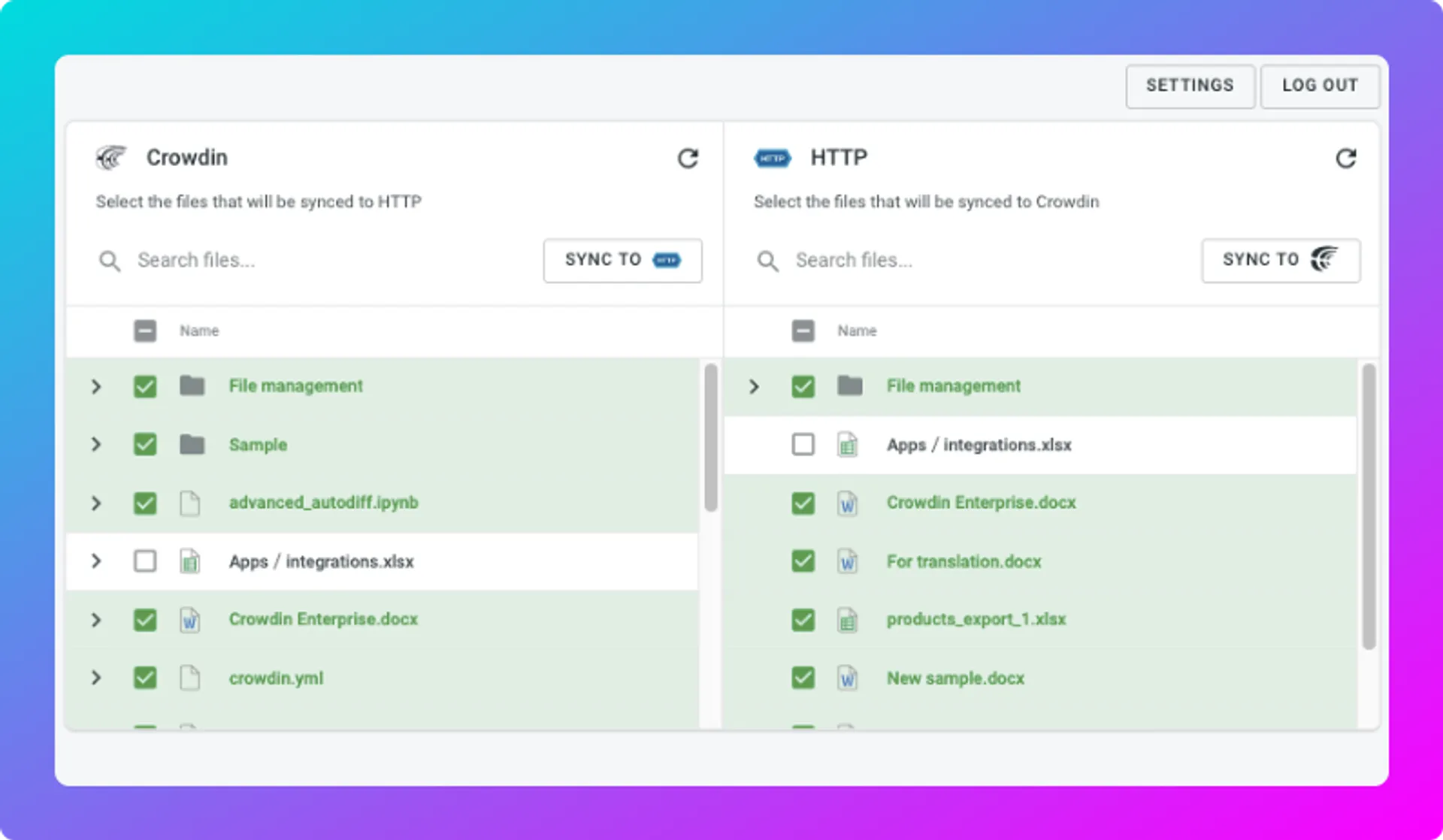This screenshot has width=1443, height=840.
Task: Uncheck products_export_1.xlsx checkbox
Action: click(803, 620)
